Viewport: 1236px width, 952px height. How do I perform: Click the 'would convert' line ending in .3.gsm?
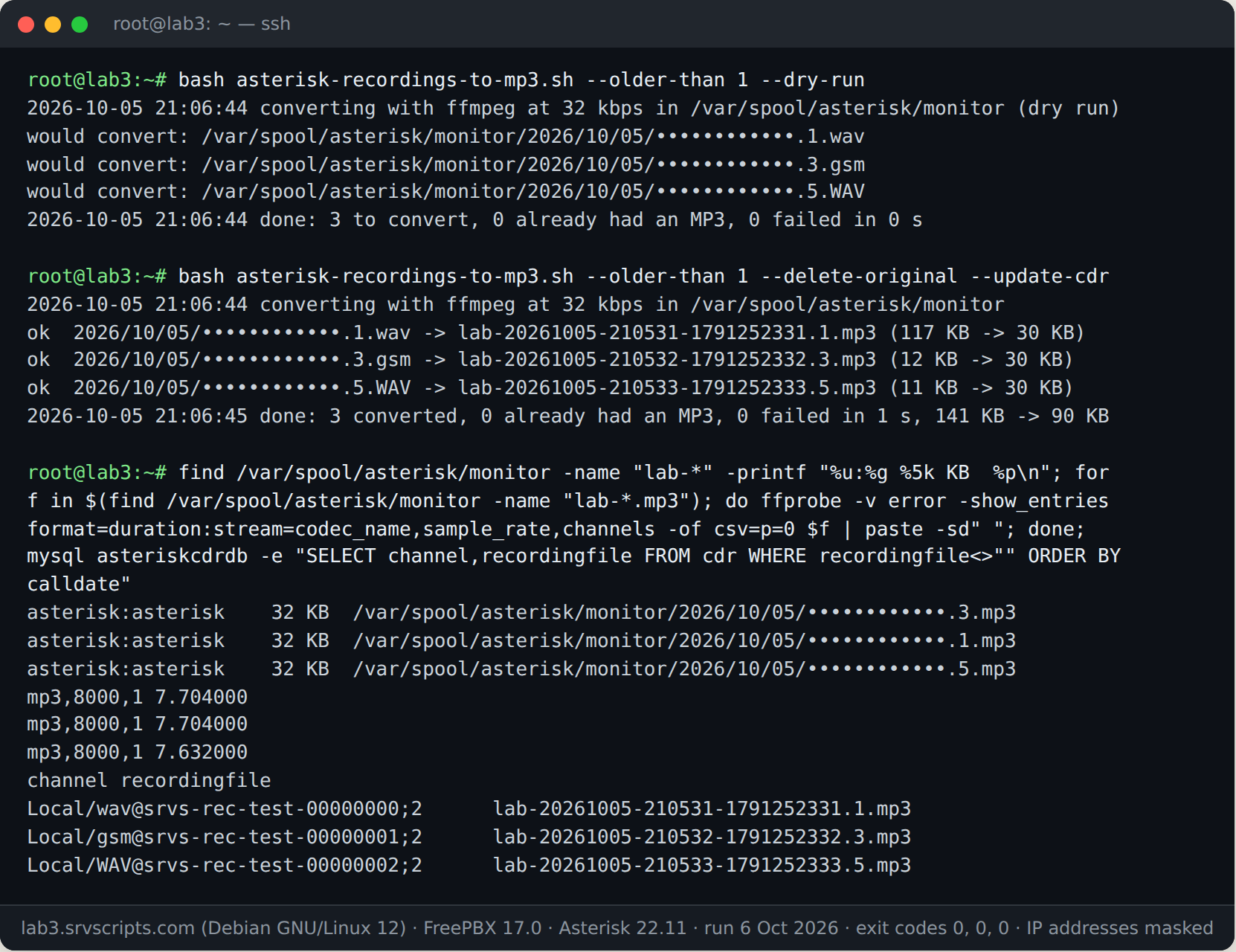coord(446,164)
